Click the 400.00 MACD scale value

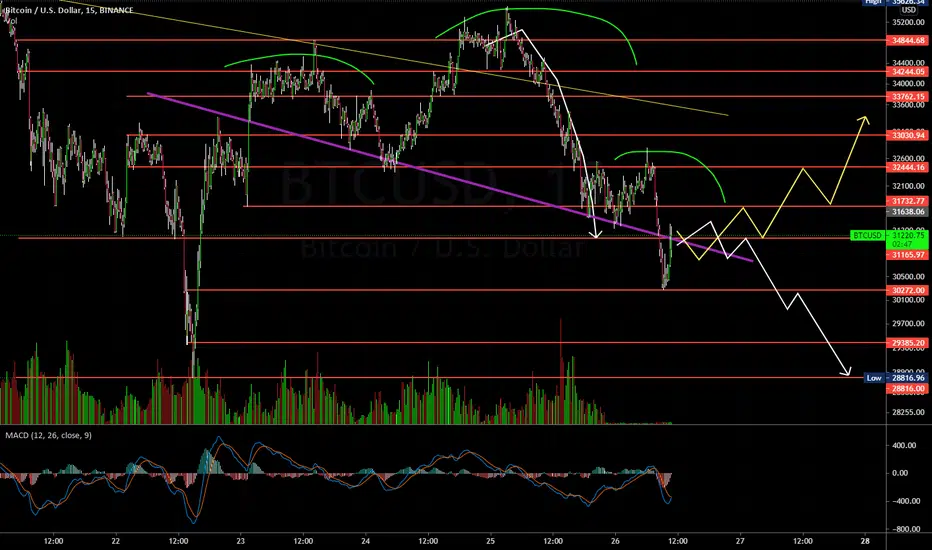[x=904, y=445]
